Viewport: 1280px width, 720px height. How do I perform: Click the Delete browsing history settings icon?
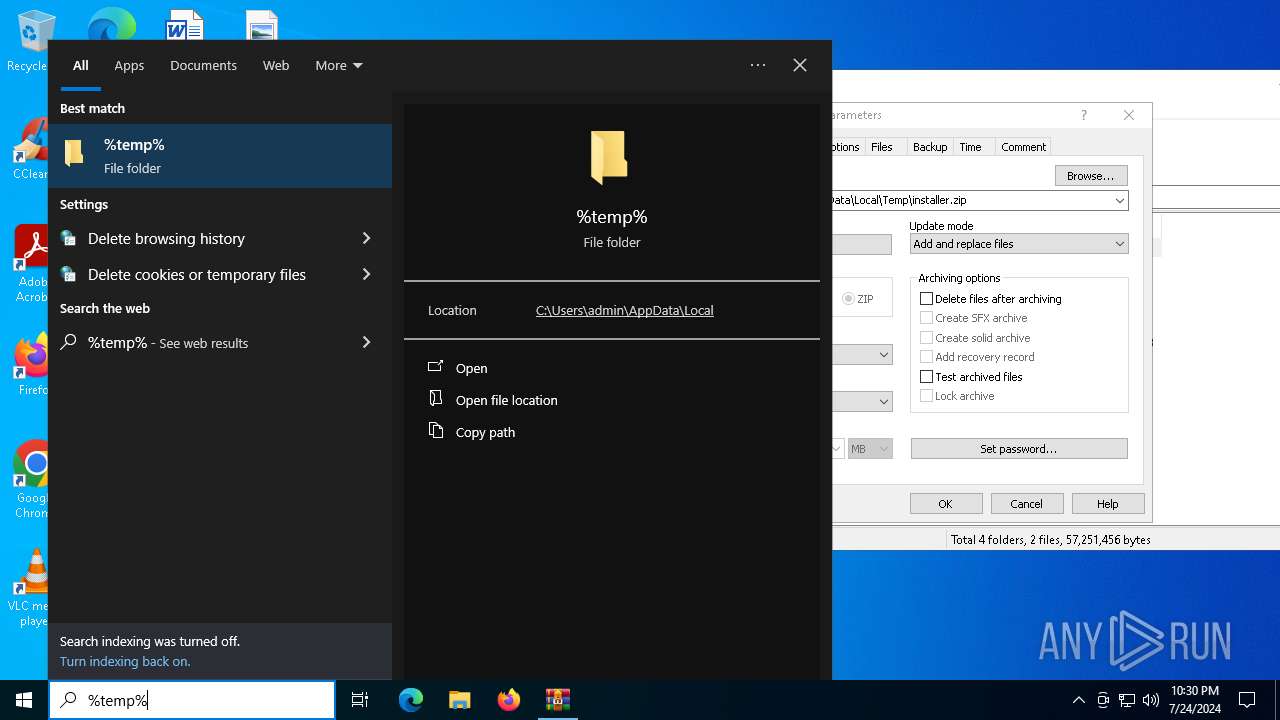[x=68, y=238]
